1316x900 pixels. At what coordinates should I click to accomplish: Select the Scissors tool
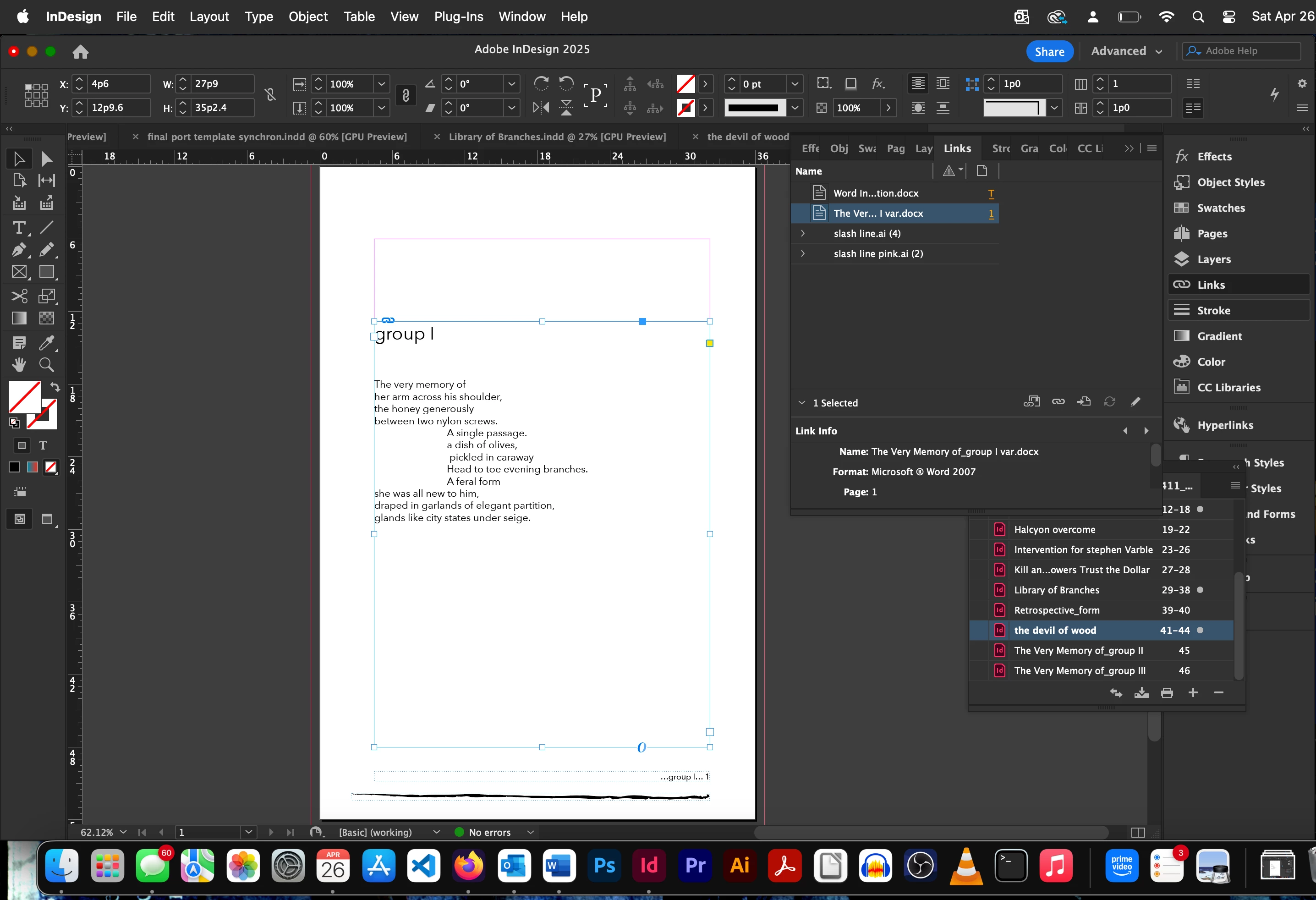(19, 296)
